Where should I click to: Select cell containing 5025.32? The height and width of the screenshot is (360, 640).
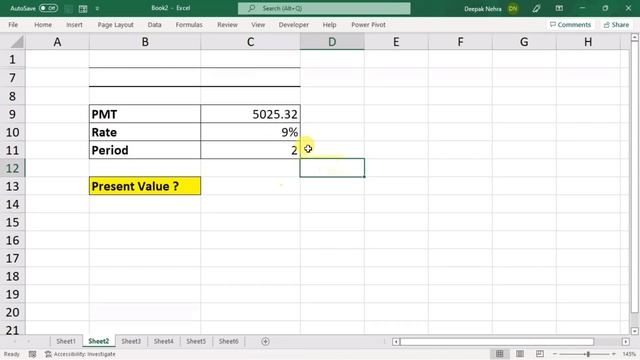click(x=250, y=114)
